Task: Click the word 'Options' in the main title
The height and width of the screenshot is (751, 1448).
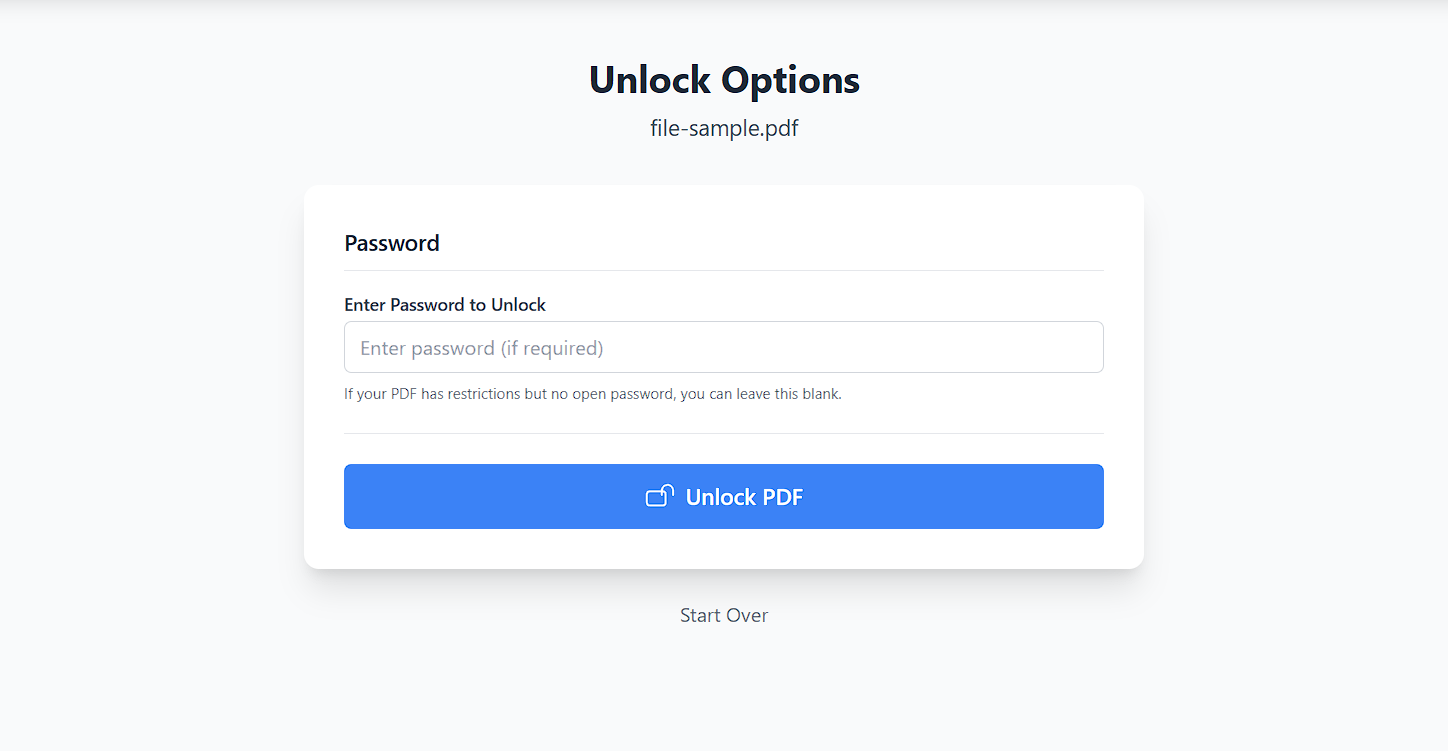Action: pos(790,80)
